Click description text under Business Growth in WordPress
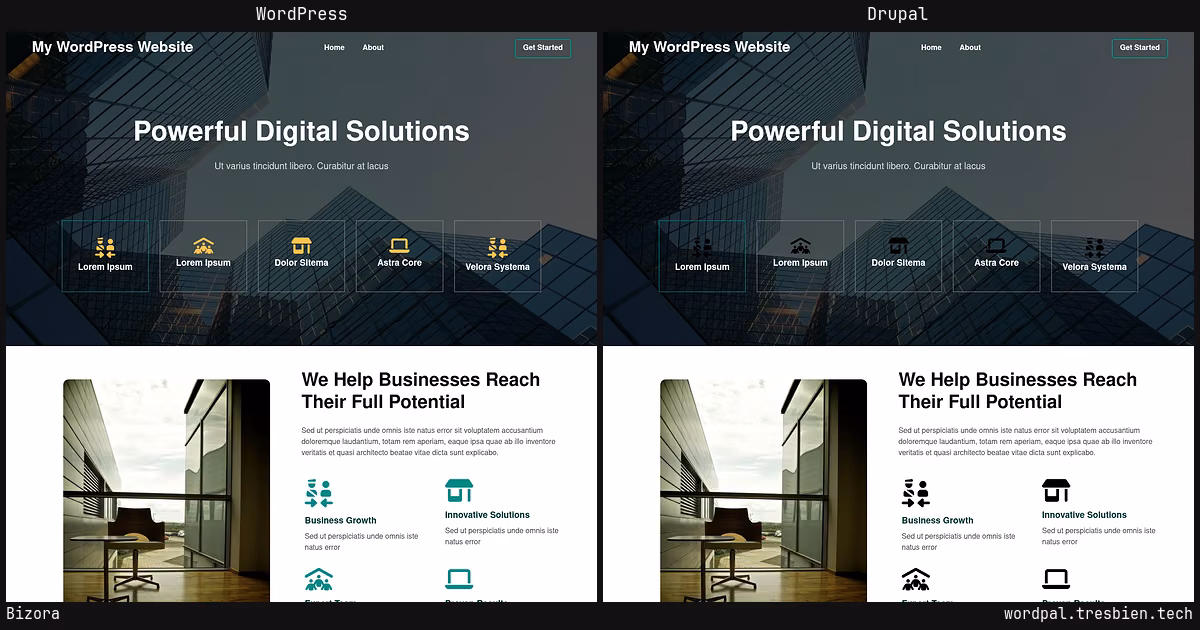Viewport: 1200px width, 630px height. pos(361,542)
